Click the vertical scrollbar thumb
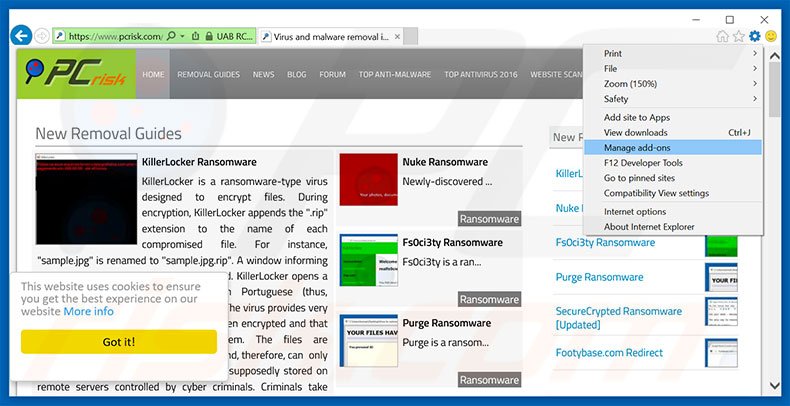Screen dimensions: 790x406 point(775,91)
